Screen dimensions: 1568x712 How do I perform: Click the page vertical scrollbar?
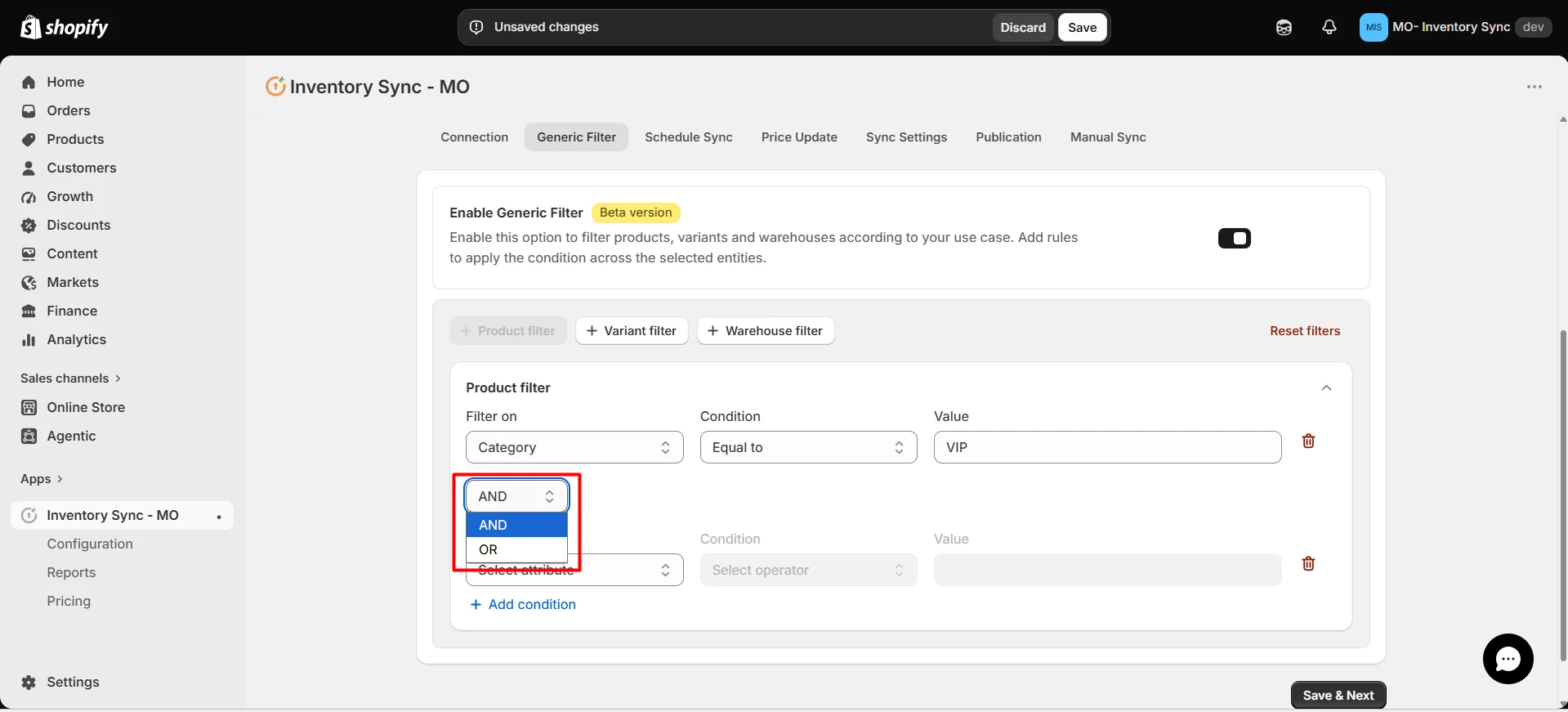1563,495
